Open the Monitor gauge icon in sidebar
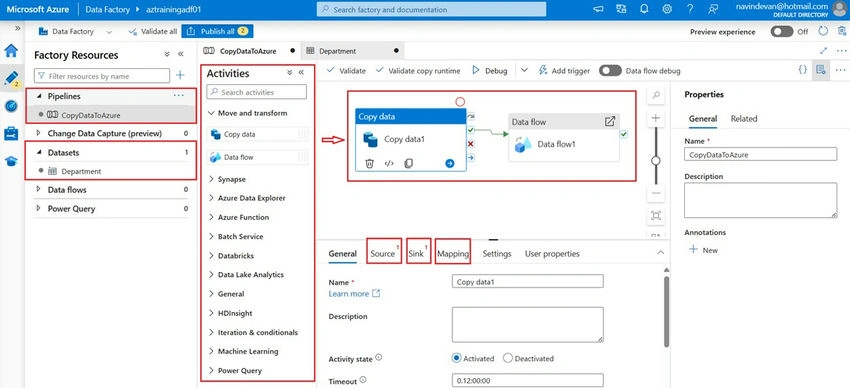This screenshot has width=850, height=388. coord(11,106)
